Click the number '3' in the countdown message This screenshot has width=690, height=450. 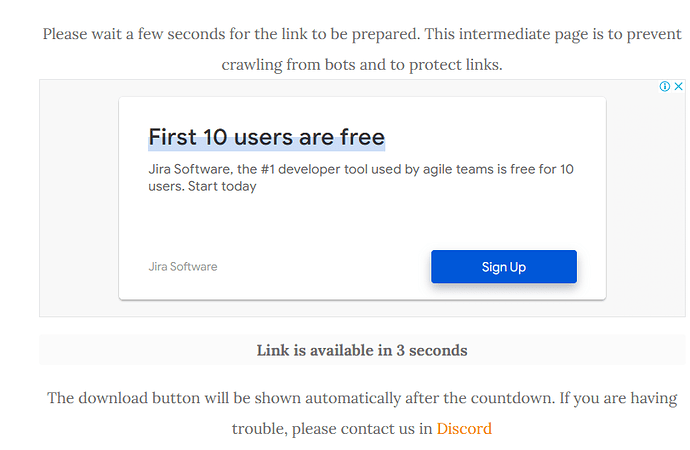(400, 350)
